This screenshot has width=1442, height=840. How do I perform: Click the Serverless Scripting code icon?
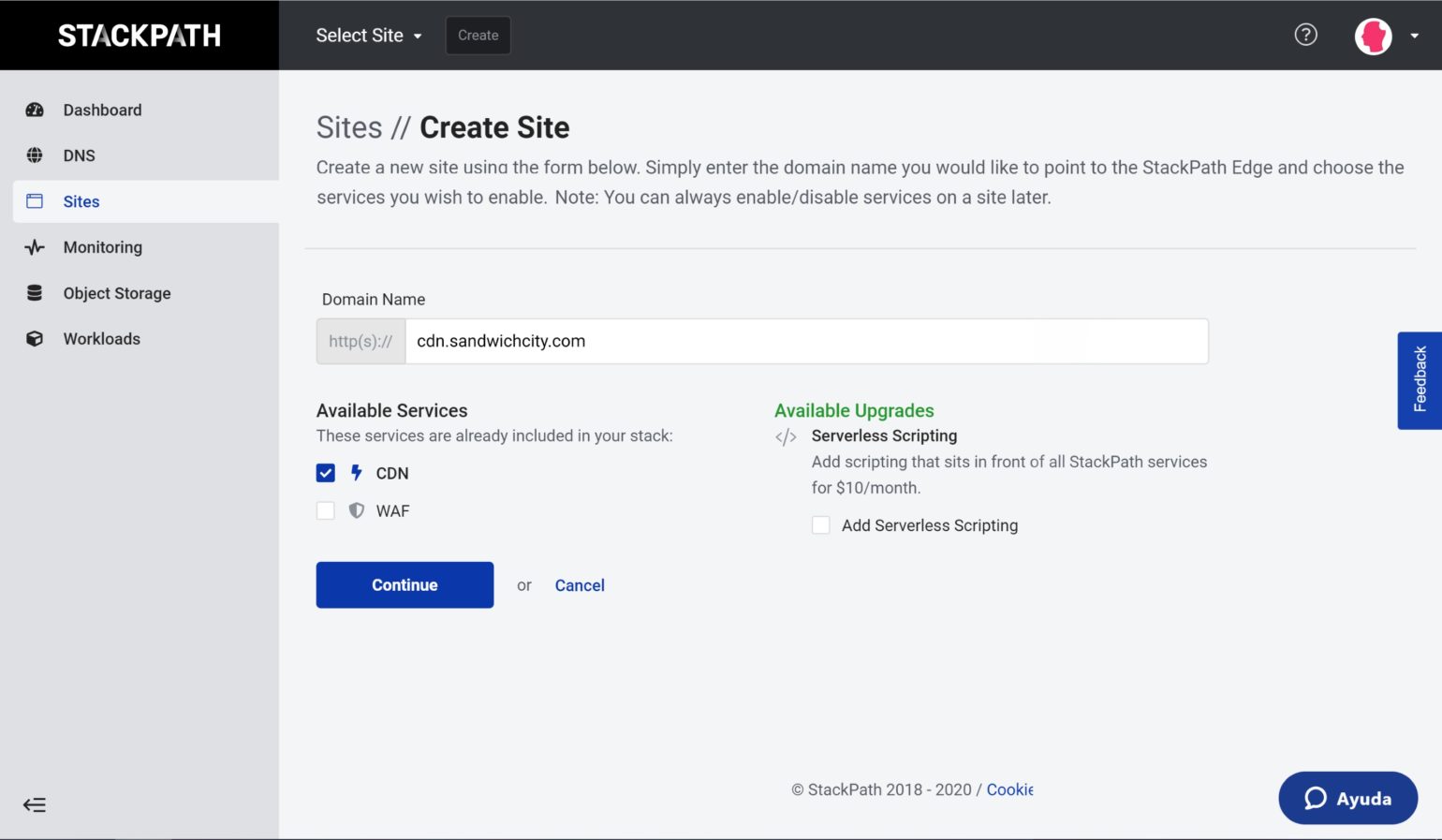[x=786, y=436]
